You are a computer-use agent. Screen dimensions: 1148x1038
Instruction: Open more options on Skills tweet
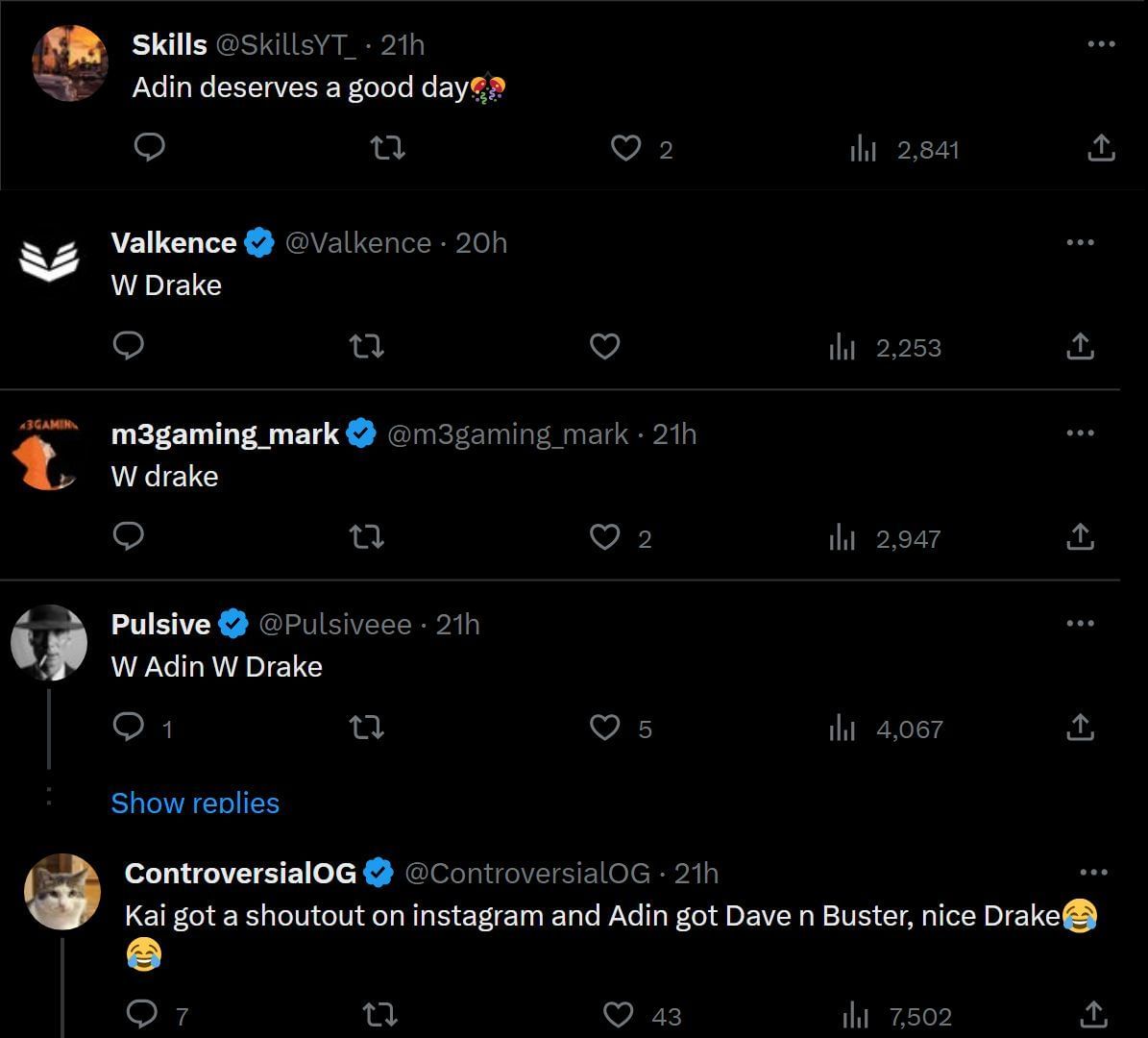click(x=1101, y=44)
